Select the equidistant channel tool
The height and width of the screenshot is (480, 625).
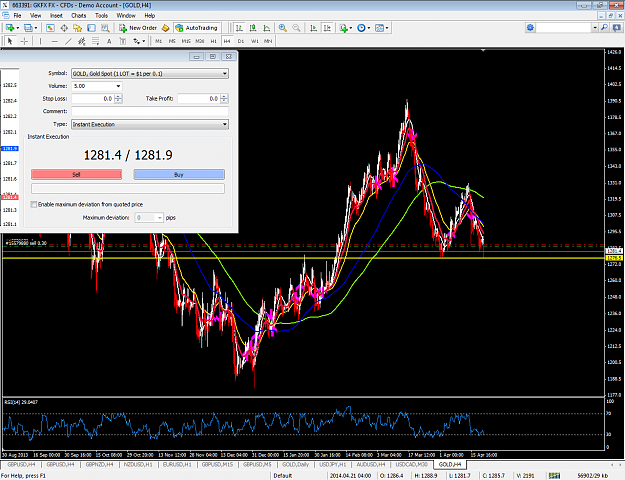pos(82,41)
